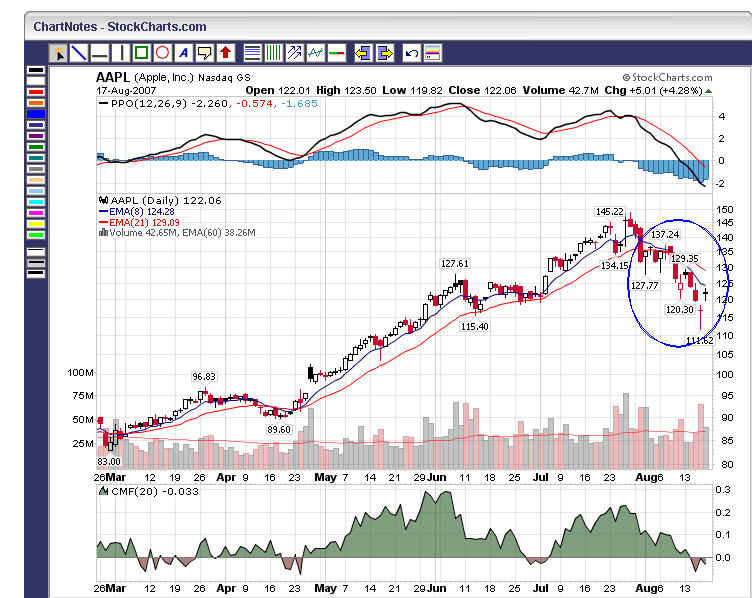
Task: Select the horizontal line tool
Action: click(x=100, y=53)
